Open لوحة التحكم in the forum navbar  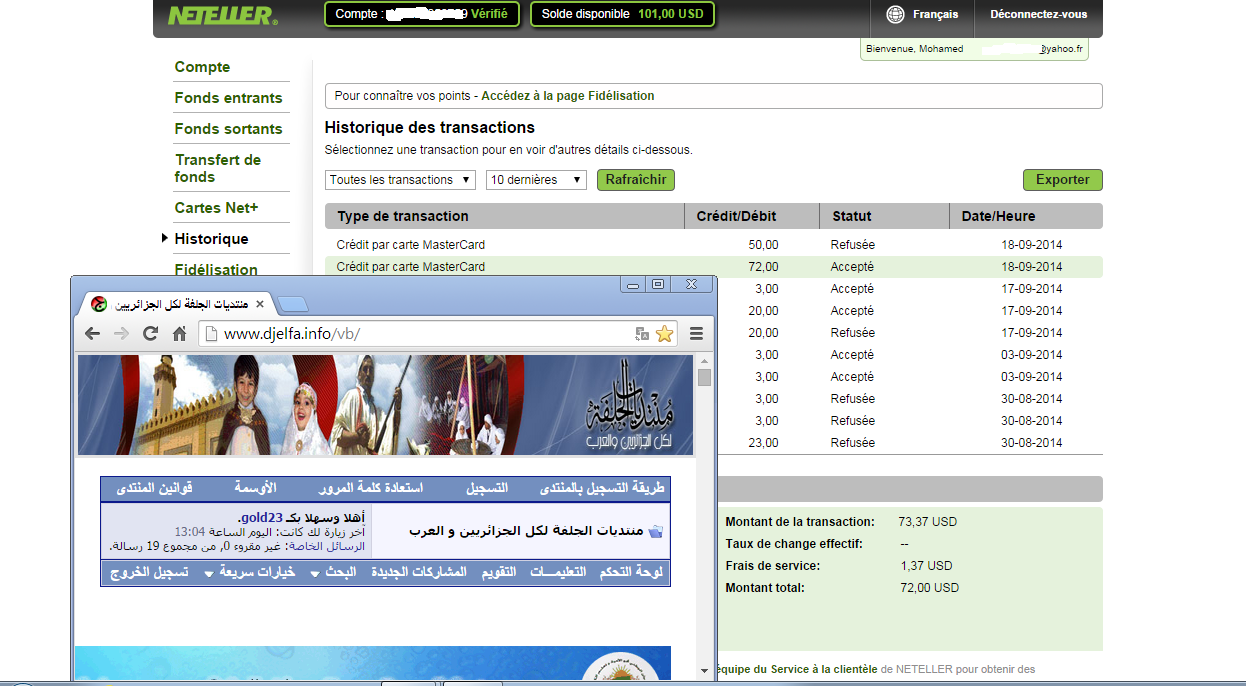[632, 573]
